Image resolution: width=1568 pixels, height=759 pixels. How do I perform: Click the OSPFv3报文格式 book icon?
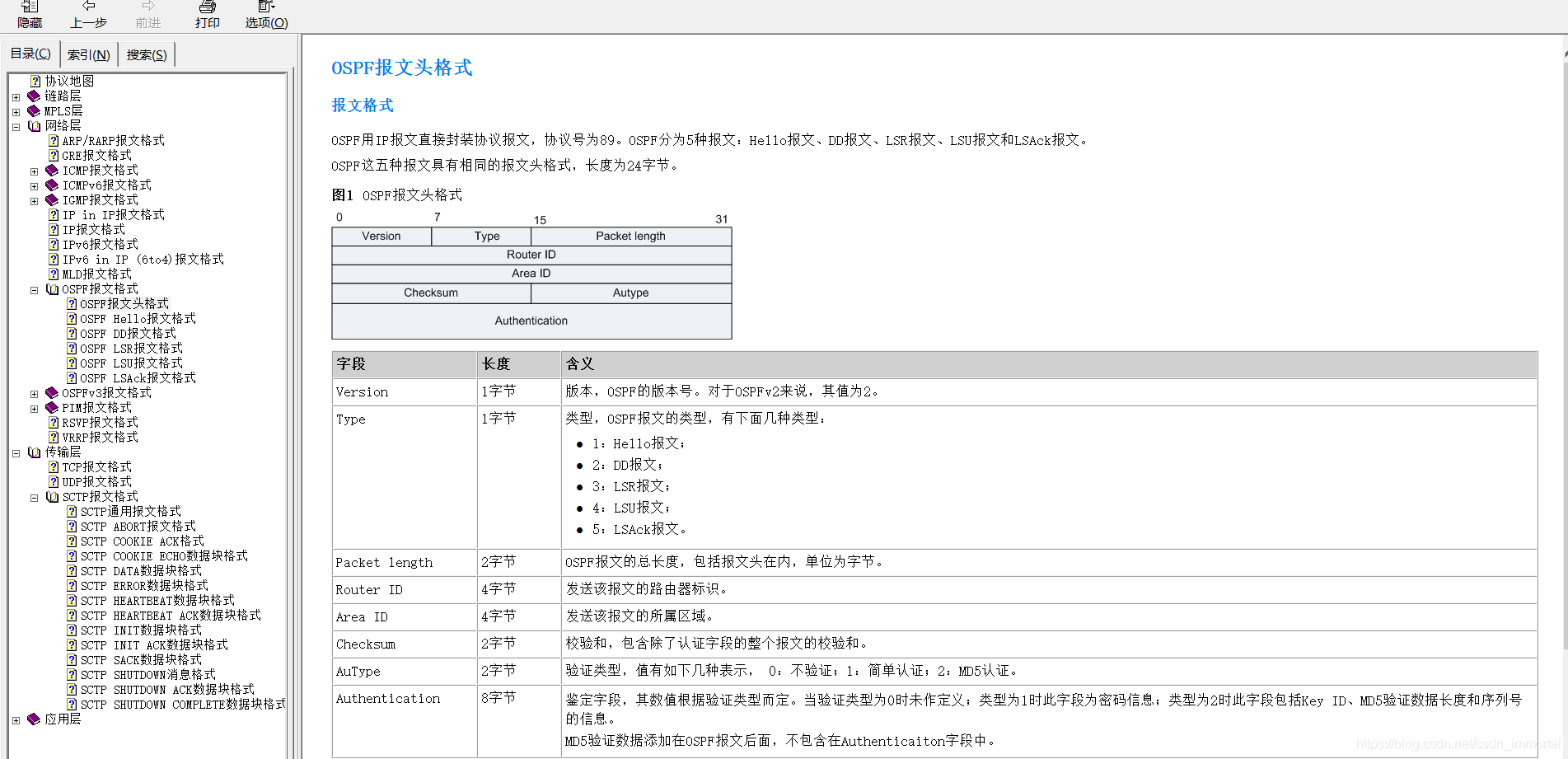pos(52,393)
